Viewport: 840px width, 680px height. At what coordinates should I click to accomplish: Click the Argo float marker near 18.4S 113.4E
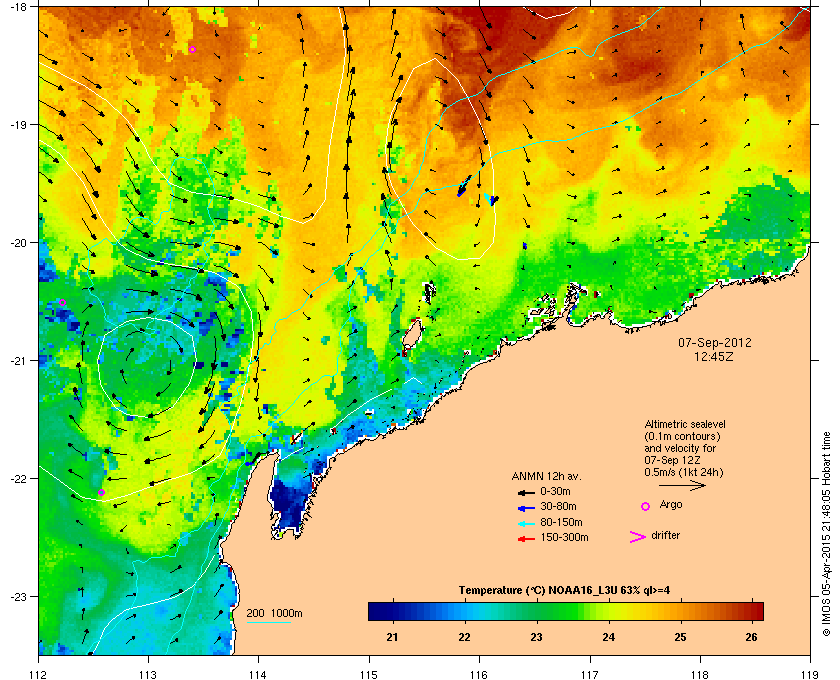click(x=192, y=50)
